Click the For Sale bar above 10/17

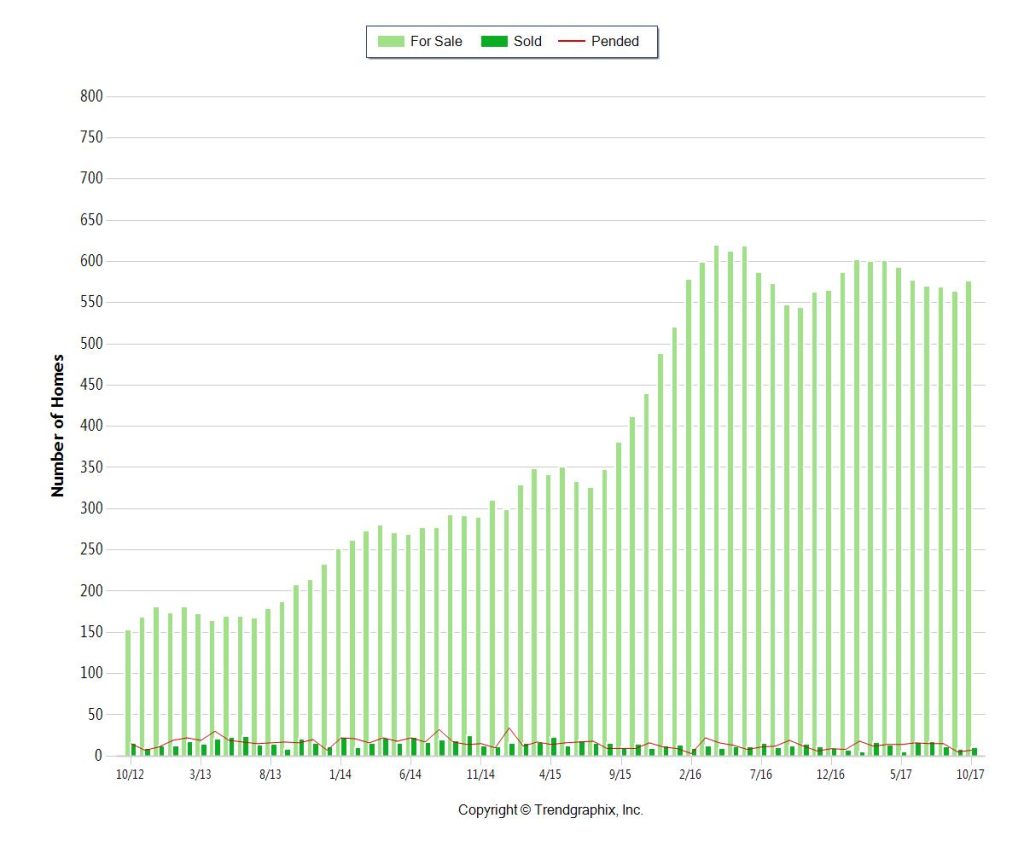point(968,519)
